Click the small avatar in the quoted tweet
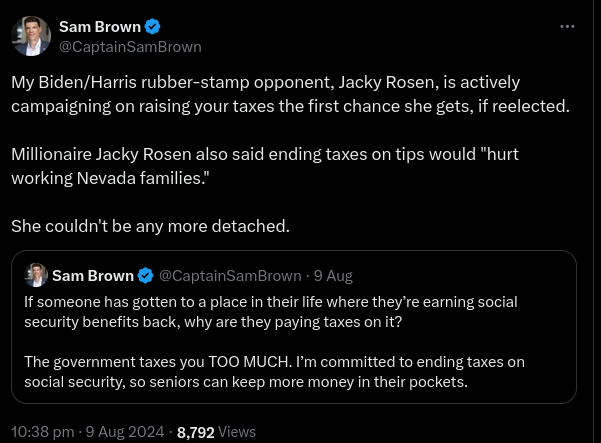 [36, 275]
